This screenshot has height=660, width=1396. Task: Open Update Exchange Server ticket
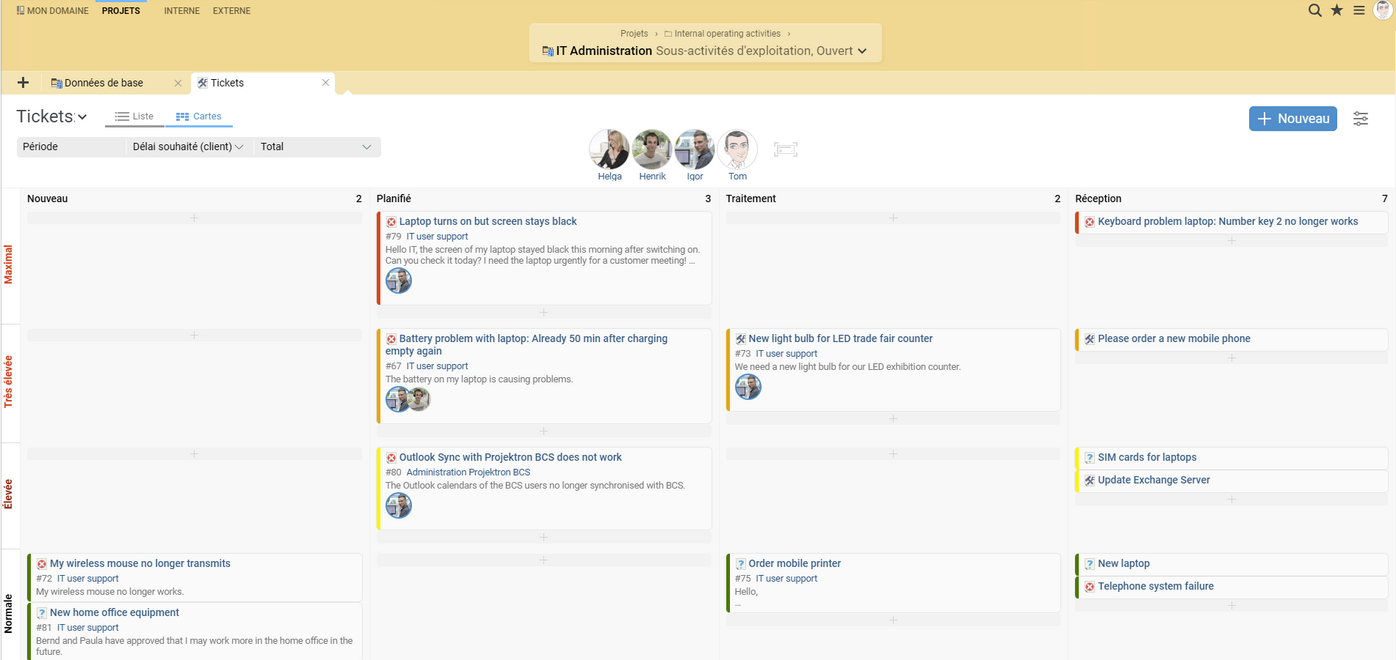pyautogui.click(x=1154, y=481)
